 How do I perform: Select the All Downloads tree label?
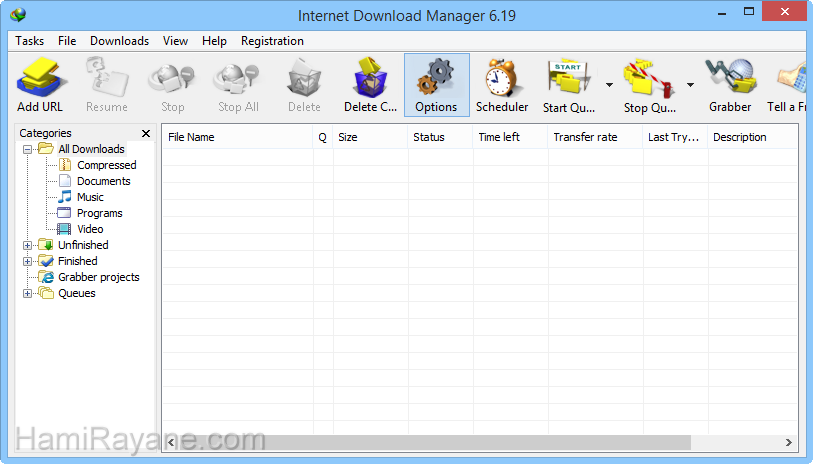(x=91, y=149)
